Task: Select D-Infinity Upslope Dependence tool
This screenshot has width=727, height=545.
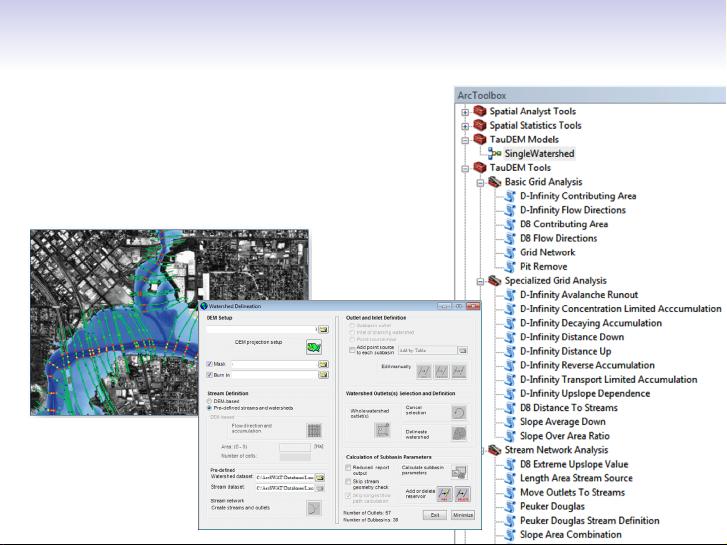Action: coord(585,393)
